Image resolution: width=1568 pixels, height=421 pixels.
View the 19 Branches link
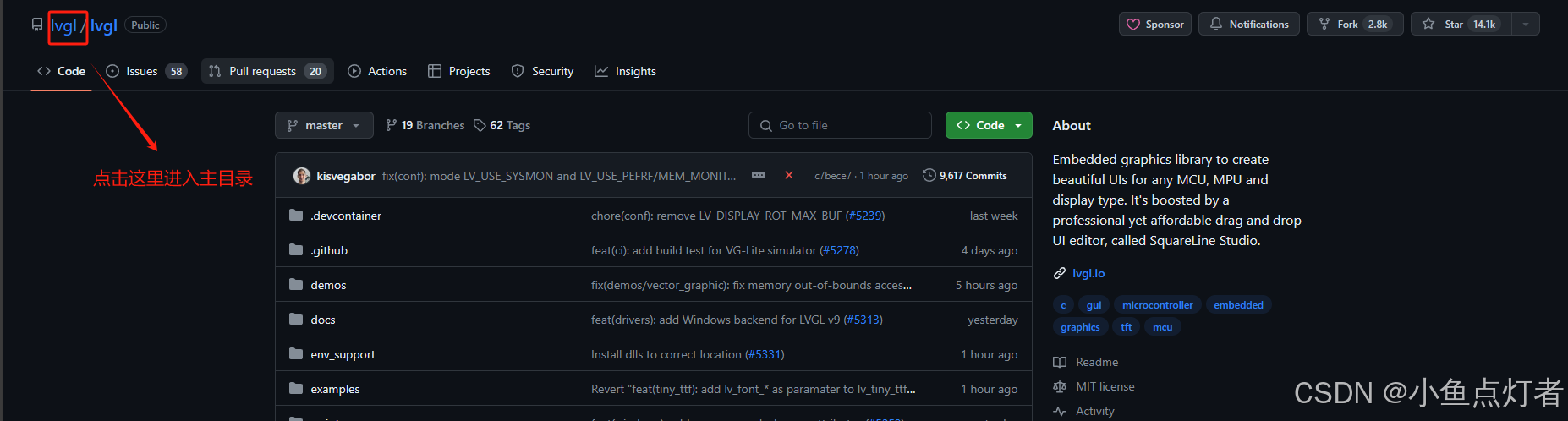pos(425,125)
